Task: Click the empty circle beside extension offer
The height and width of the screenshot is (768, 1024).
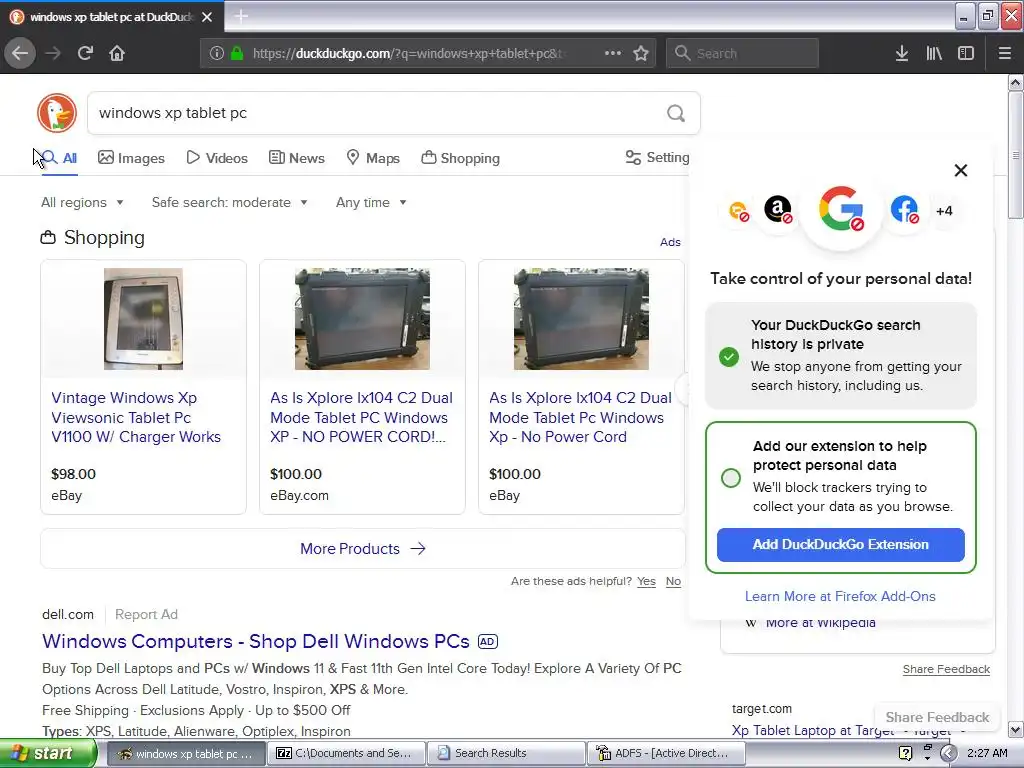Action: tap(731, 477)
